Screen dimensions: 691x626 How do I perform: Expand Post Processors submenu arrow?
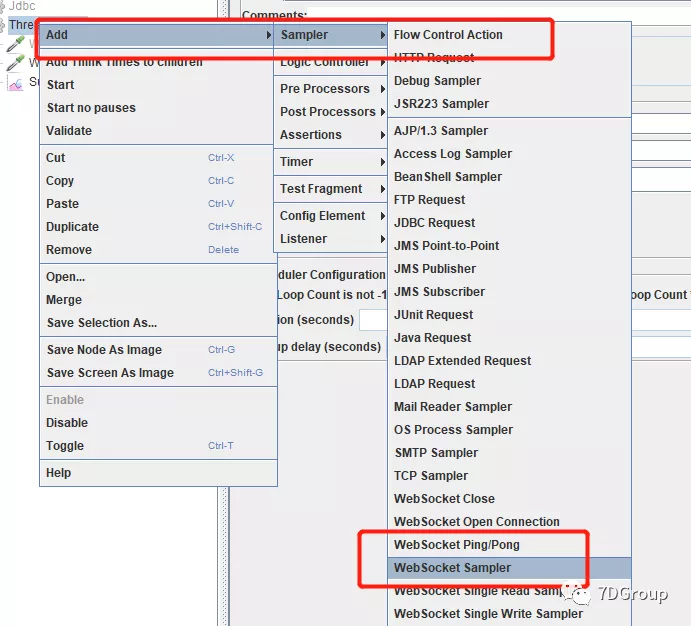point(383,112)
